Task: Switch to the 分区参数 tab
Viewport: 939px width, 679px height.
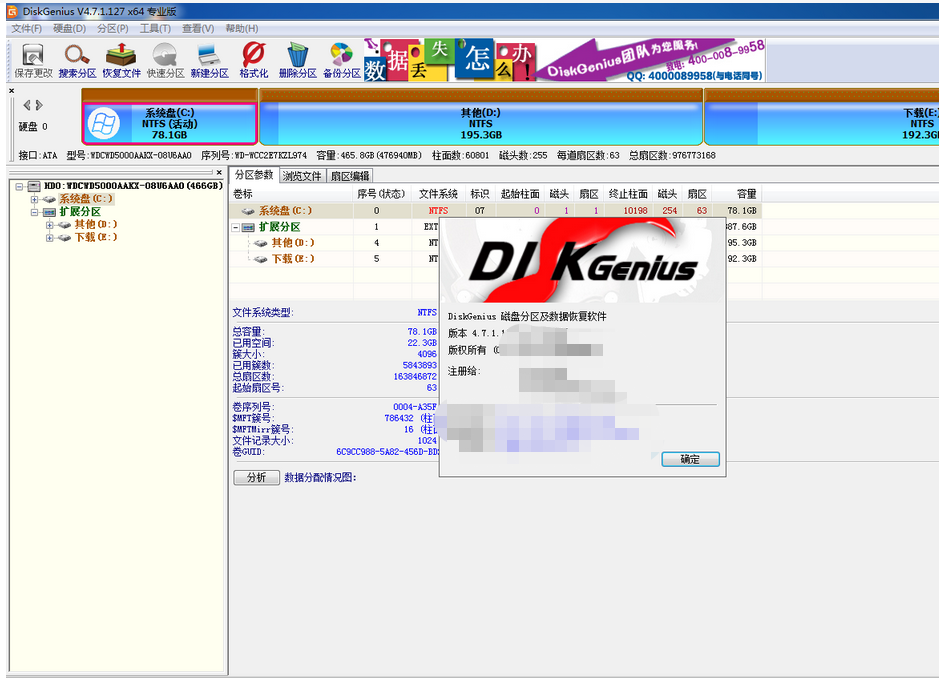Action: [254, 175]
